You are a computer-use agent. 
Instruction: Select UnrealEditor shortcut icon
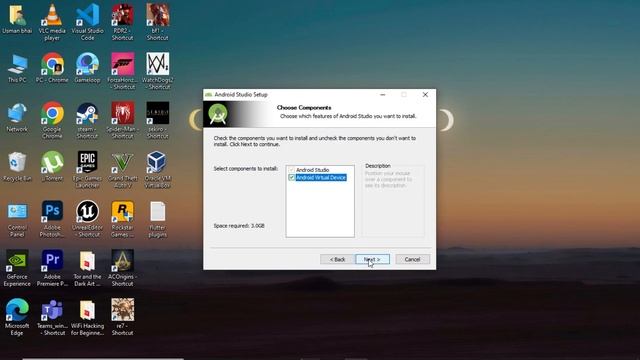pyautogui.click(x=87, y=211)
